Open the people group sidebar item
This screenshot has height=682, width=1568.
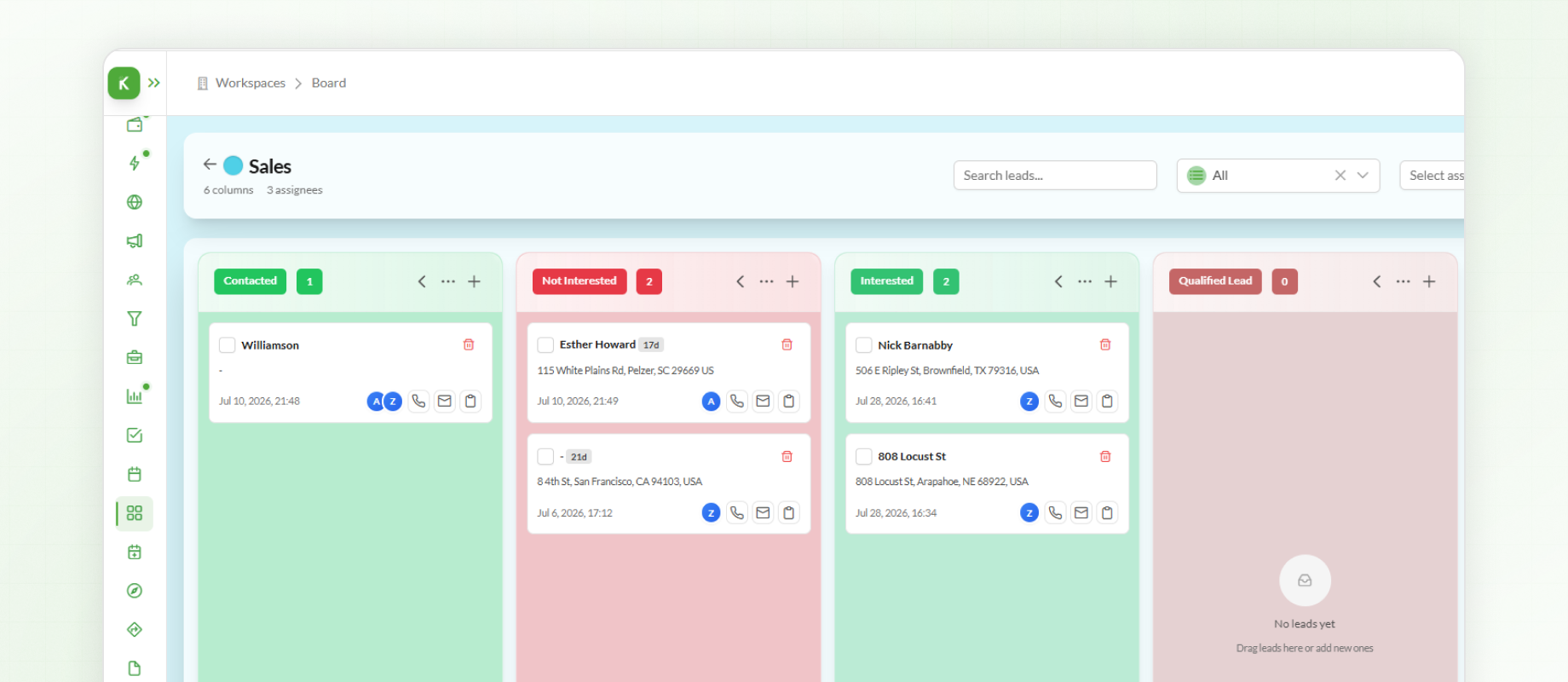tap(135, 280)
